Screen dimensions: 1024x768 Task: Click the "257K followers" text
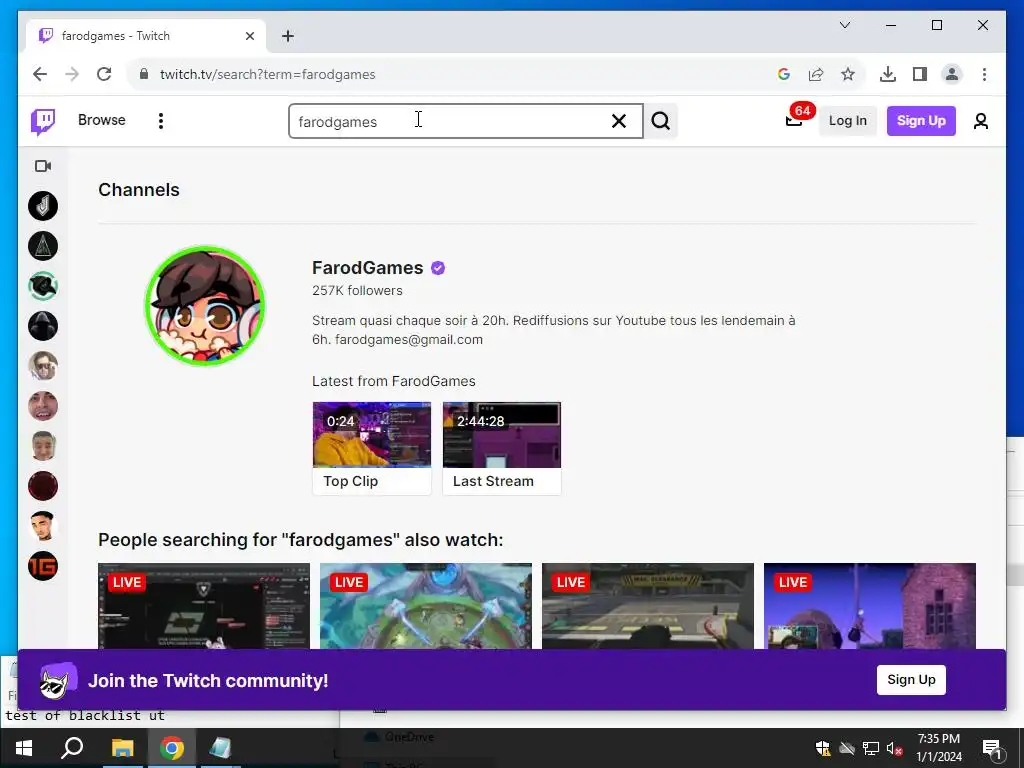click(357, 291)
